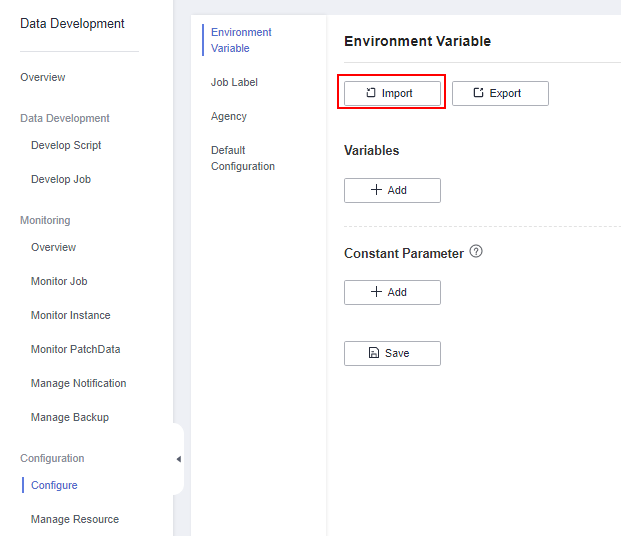Screen dimensions: 621x536
Task: Save the environment variable settings
Action: coord(392,353)
